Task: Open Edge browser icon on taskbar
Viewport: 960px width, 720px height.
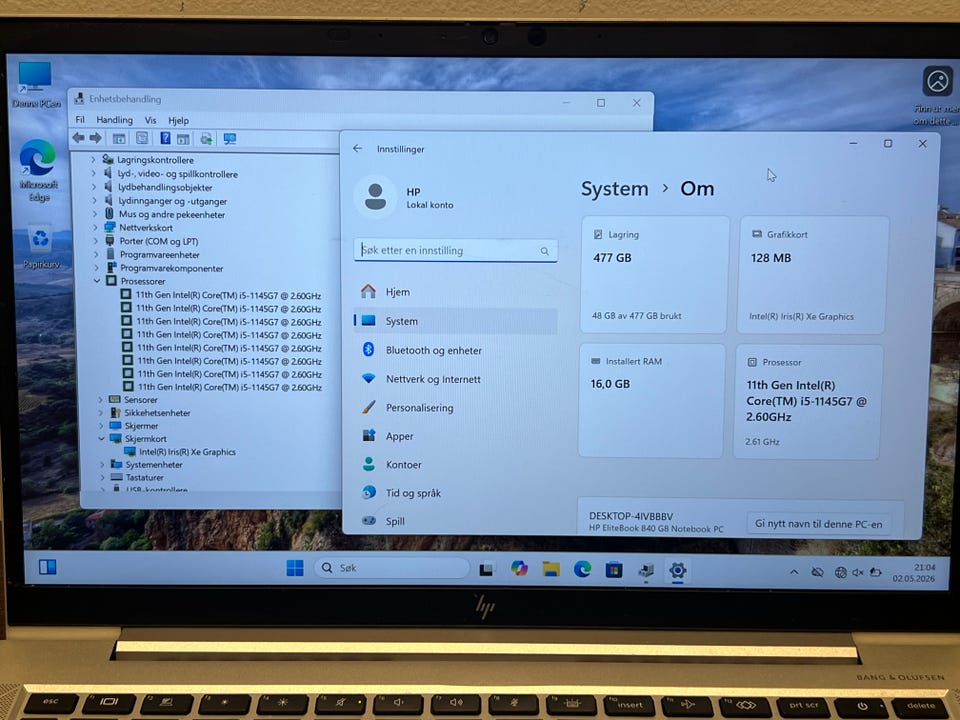Action: click(582, 569)
